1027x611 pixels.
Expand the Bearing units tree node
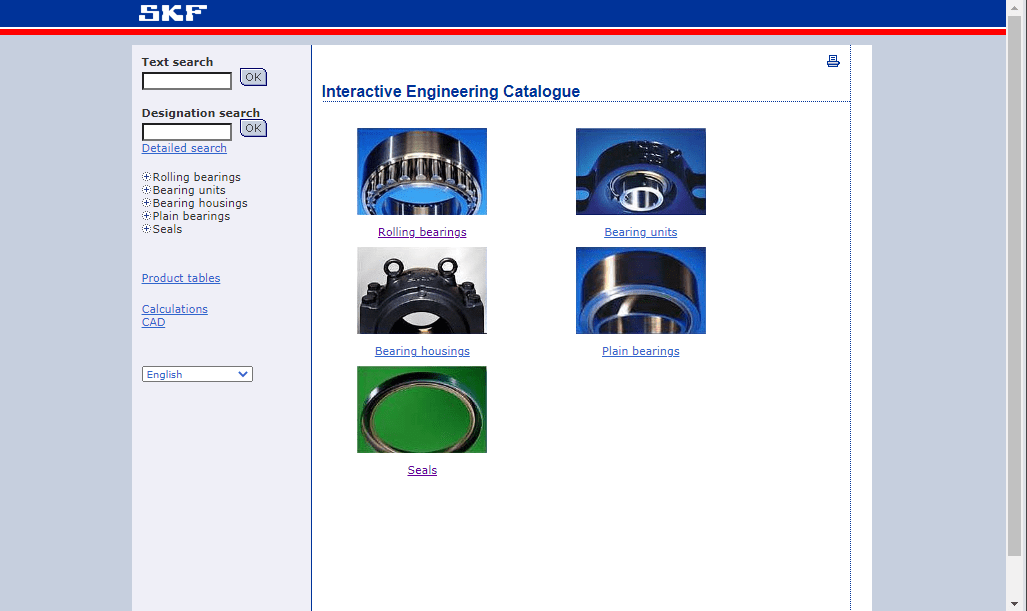[x=147, y=190]
